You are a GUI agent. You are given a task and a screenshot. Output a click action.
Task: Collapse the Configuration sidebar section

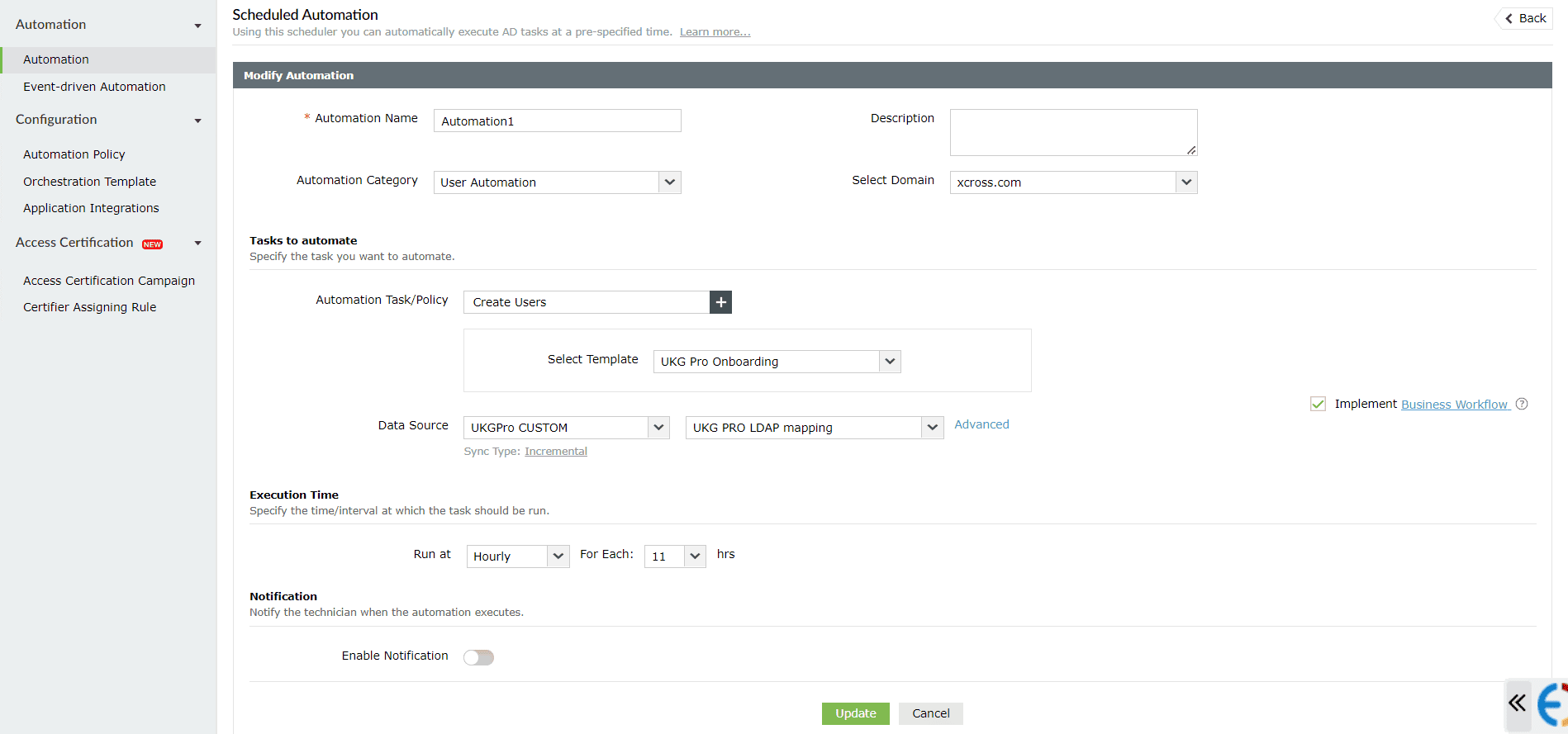coord(197,121)
